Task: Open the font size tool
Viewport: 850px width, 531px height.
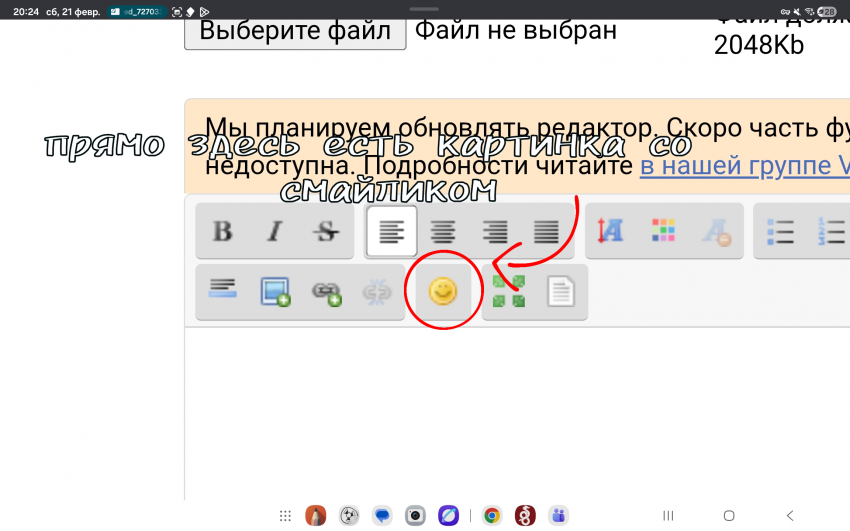Action: (611, 231)
